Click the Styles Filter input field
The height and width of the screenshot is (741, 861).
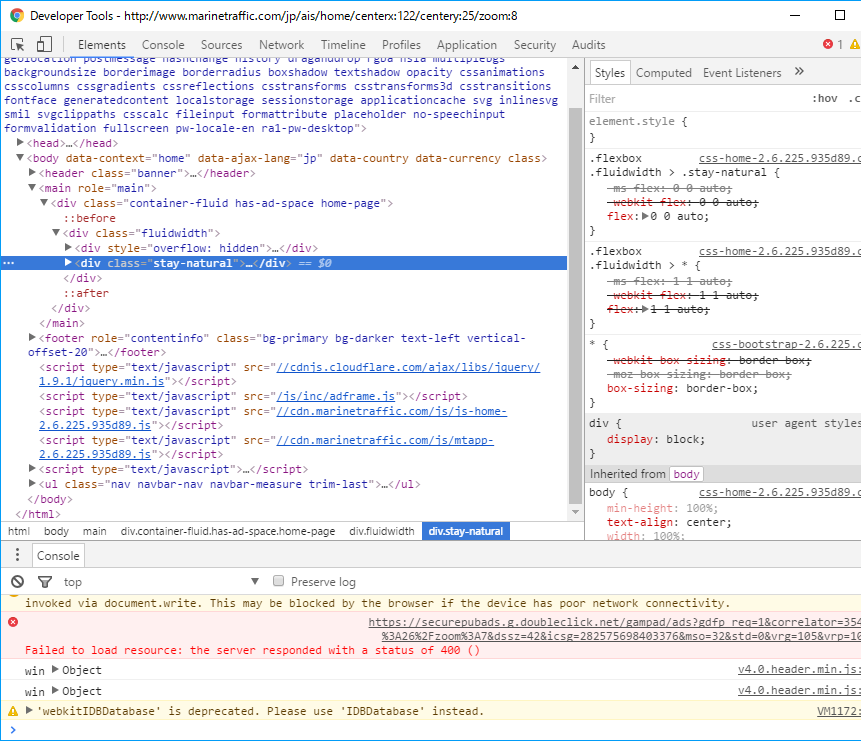[x=695, y=99]
